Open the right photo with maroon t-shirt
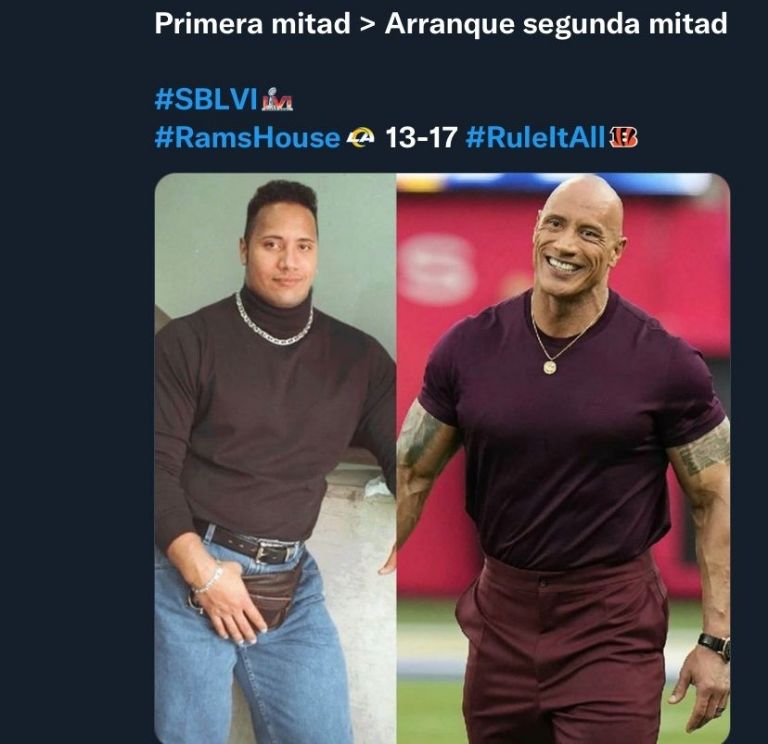The image size is (768, 744). click(x=563, y=458)
